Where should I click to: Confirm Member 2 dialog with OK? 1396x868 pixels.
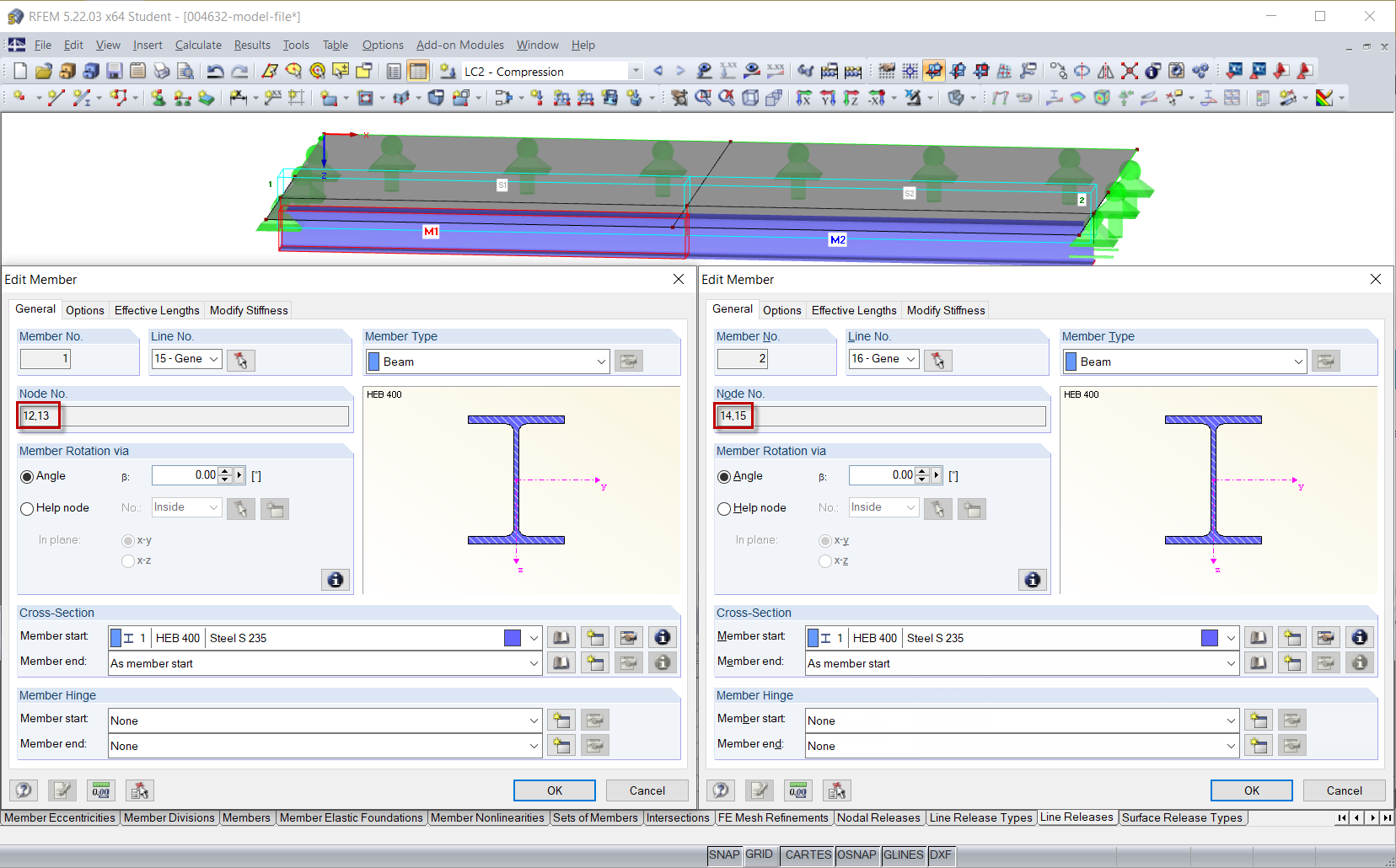click(x=1252, y=790)
